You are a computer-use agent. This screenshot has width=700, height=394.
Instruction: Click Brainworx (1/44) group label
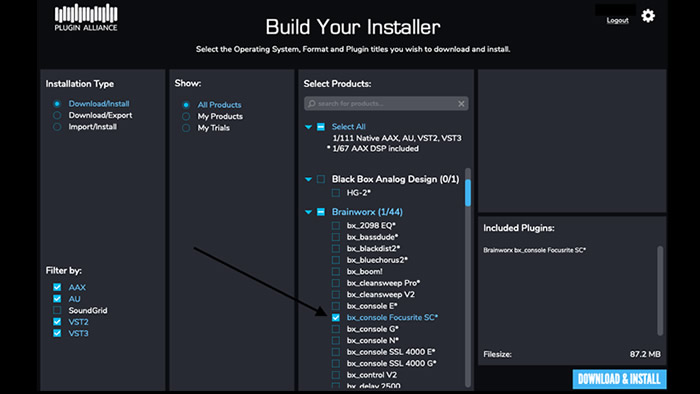[x=367, y=212]
